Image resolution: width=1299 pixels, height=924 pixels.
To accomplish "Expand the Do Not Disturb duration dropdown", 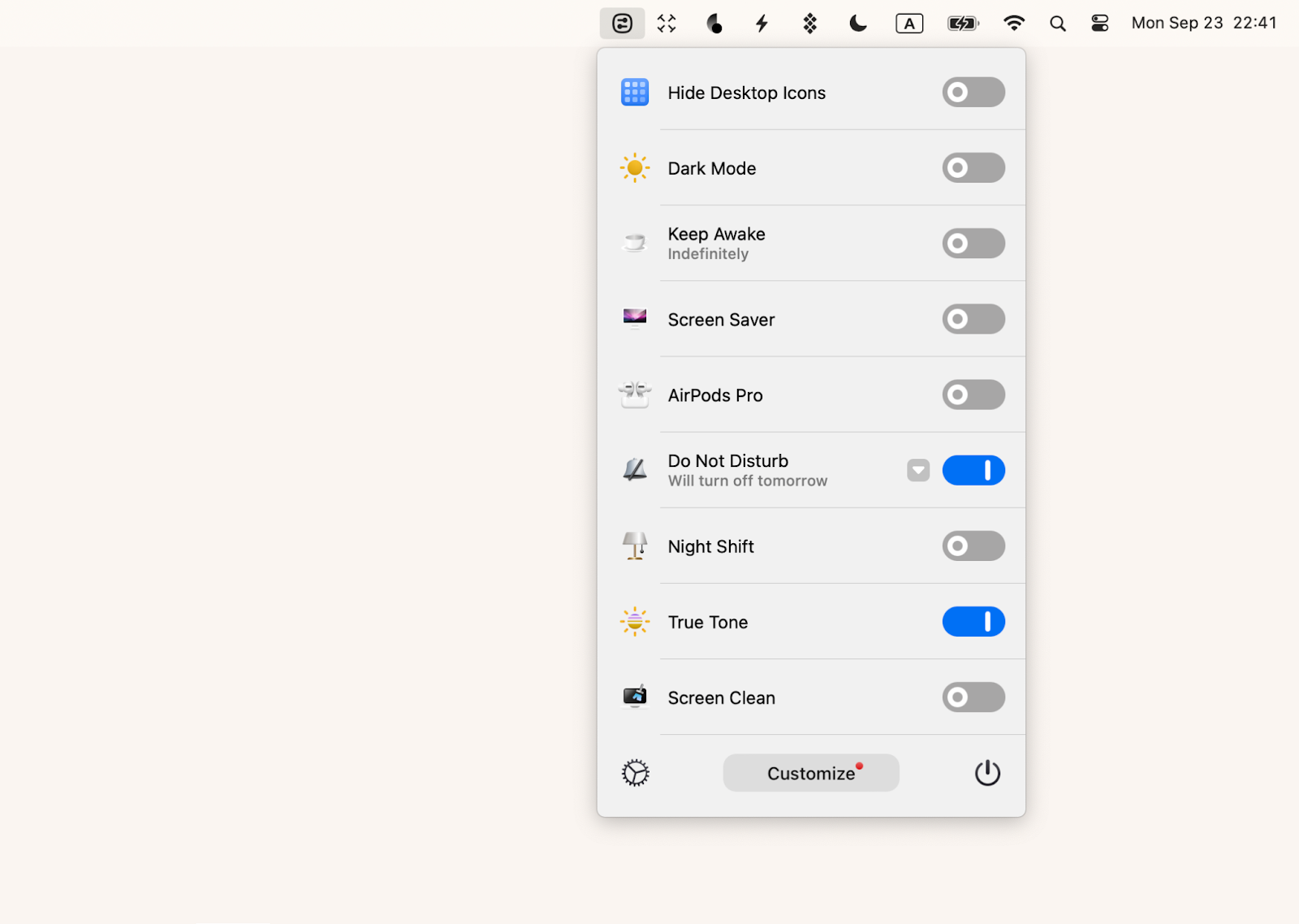I will pyautogui.click(x=917, y=469).
